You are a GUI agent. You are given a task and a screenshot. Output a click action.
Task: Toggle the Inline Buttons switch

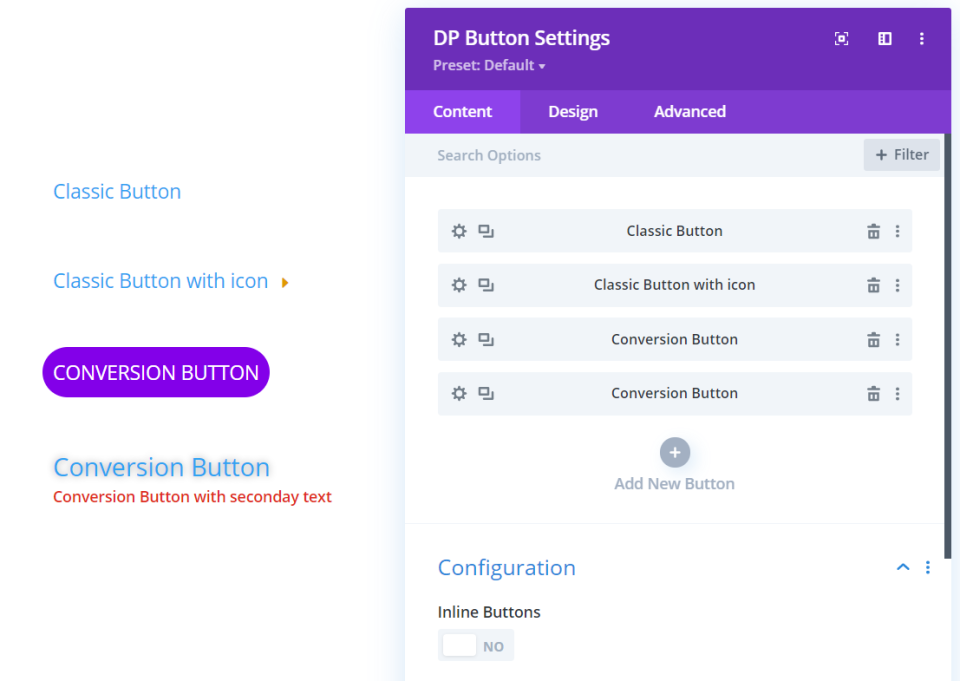476,646
